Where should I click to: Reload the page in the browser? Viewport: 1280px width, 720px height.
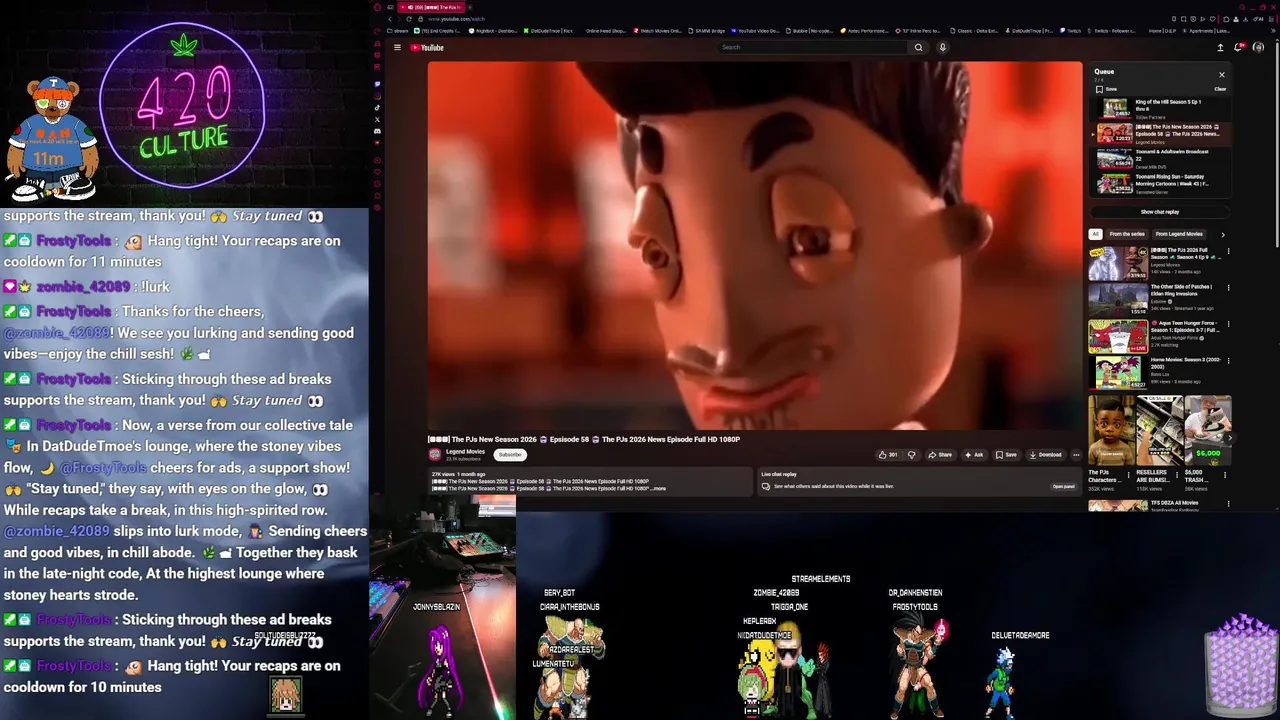point(409,19)
